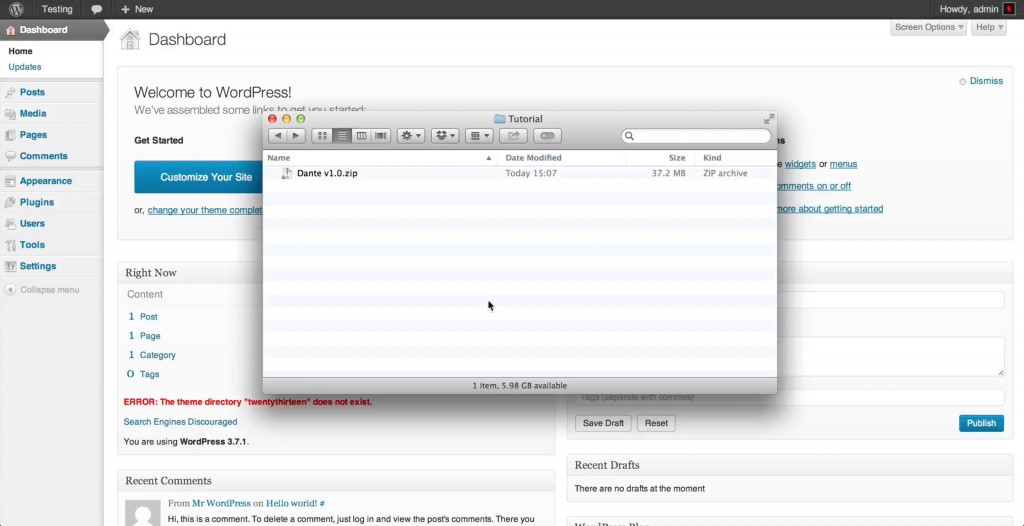Open the Hello world! post link
Screen dimensions: 1024x526
(291, 503)
